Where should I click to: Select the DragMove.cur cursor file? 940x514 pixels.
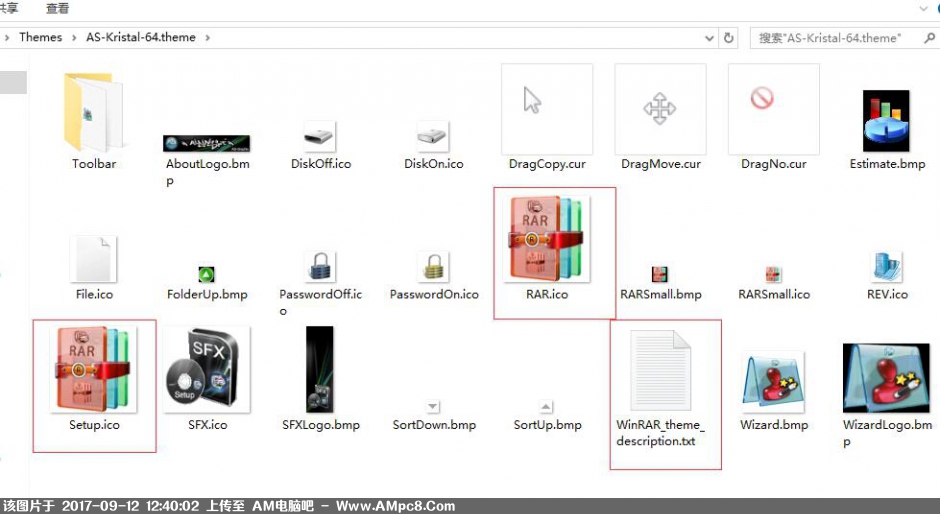click(x=660, y=109)
